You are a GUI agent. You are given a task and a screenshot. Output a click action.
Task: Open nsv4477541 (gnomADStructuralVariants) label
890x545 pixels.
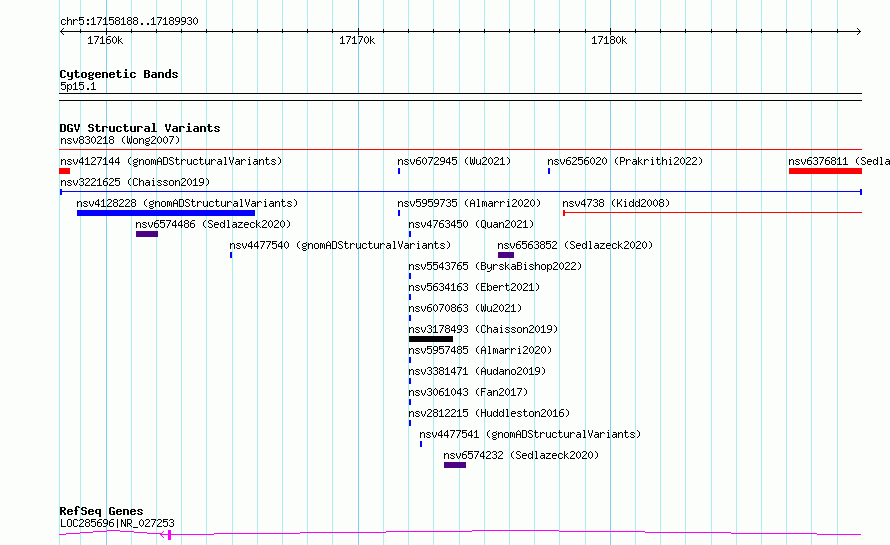(530, 434)
